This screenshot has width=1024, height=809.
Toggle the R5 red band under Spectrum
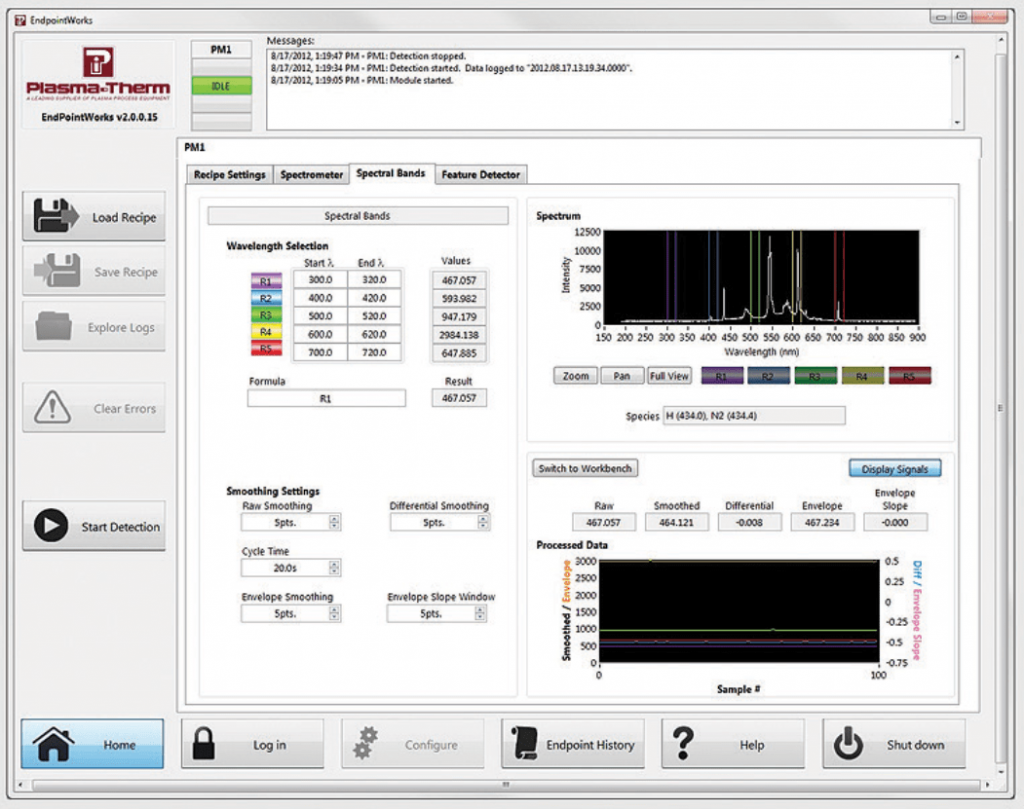pos(909,376)
